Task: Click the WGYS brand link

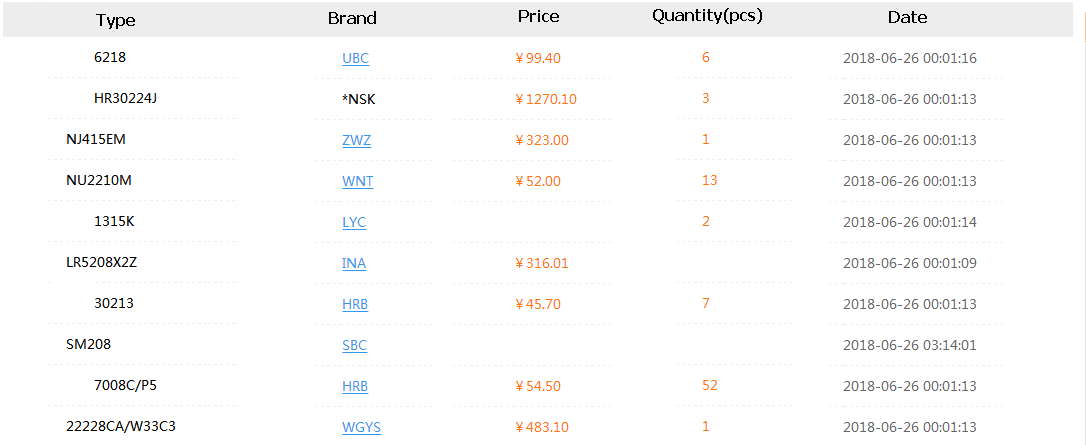Action: pyautogui.click(x=361, y=427)
